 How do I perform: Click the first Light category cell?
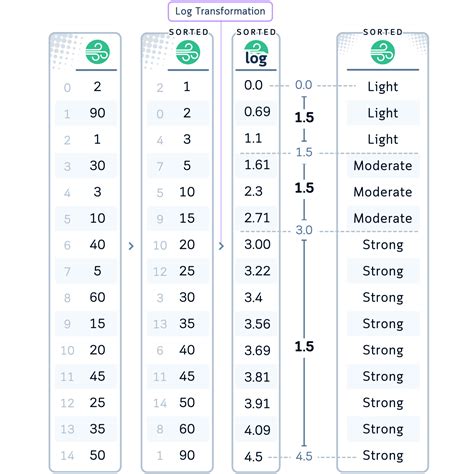(383, 87)
